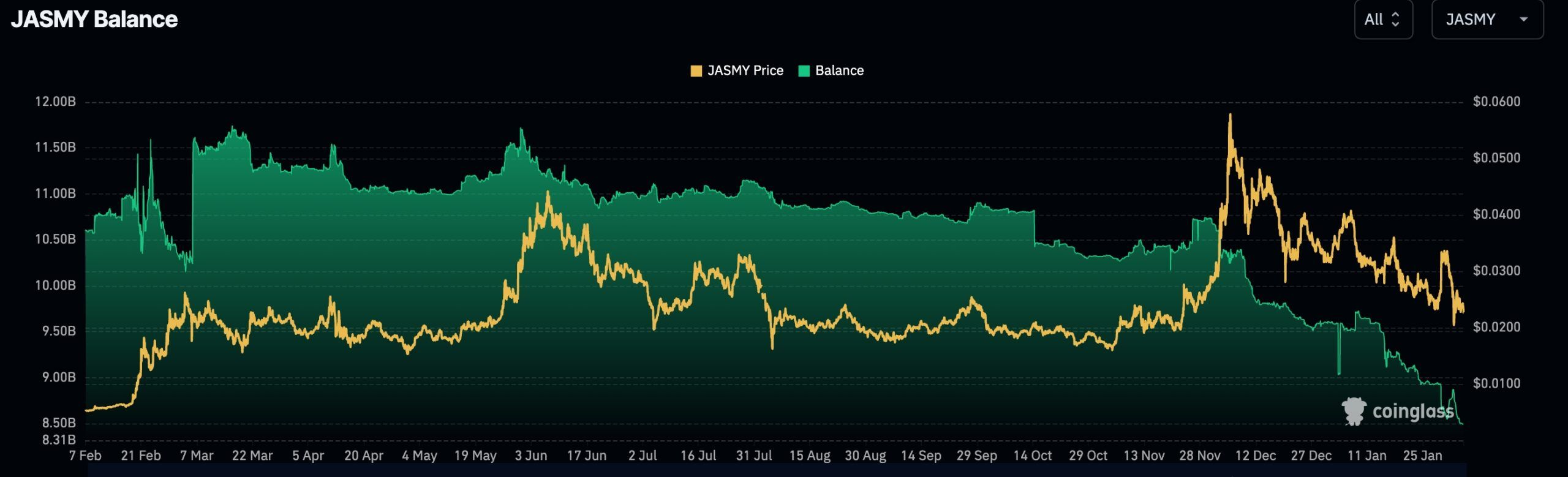The height and width of the screenshot is (477, 1568).
Task: Click the 11.50B balance axis label
Action: coord(55,148)
